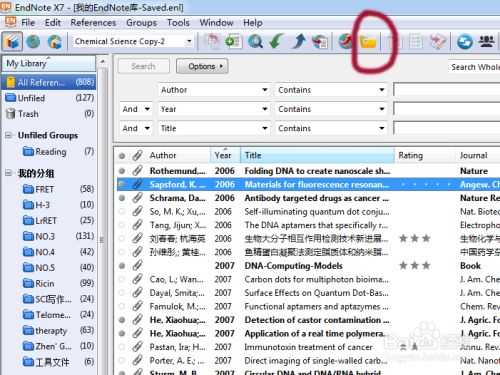Click the Insert Citation toolbar icon

click(394, 42)
